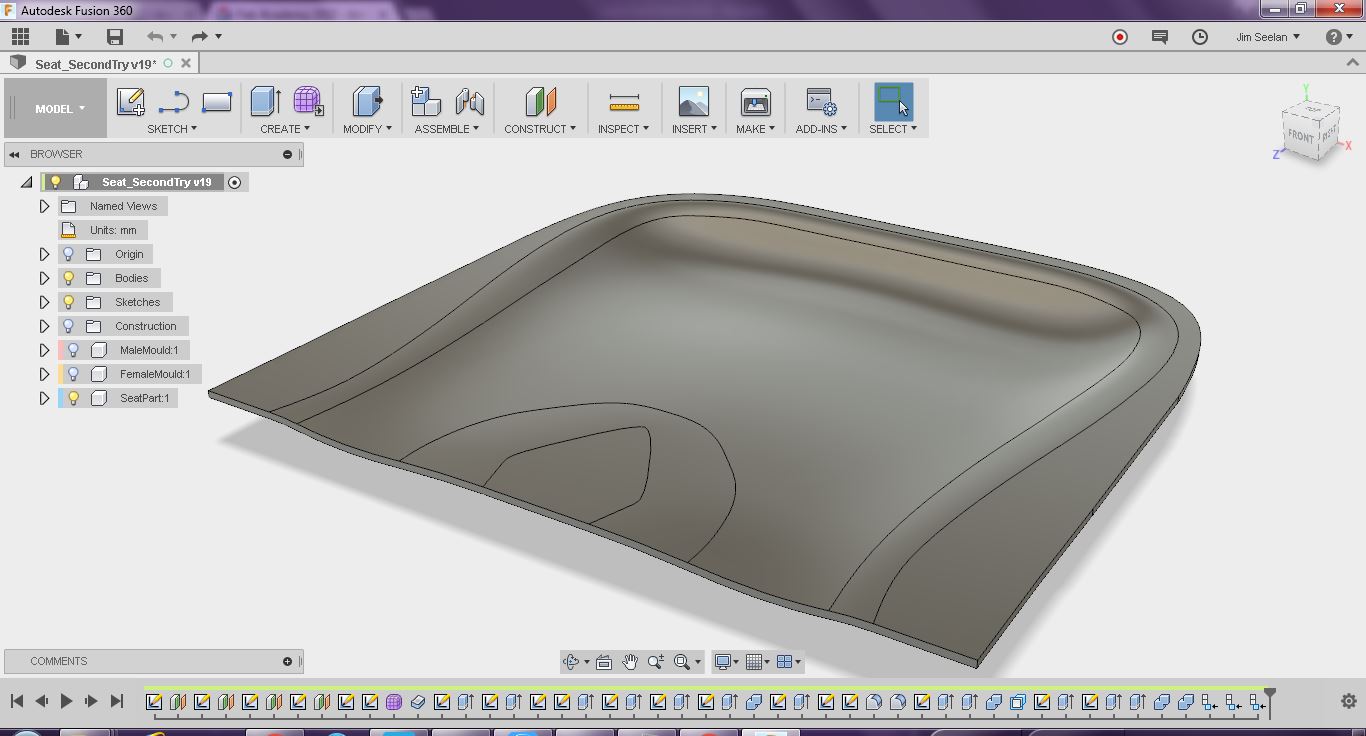Viewport: 1366px width, 736px height.
Task: Open the MODEL workspace dropdown
Action: [x=60, y=109]
